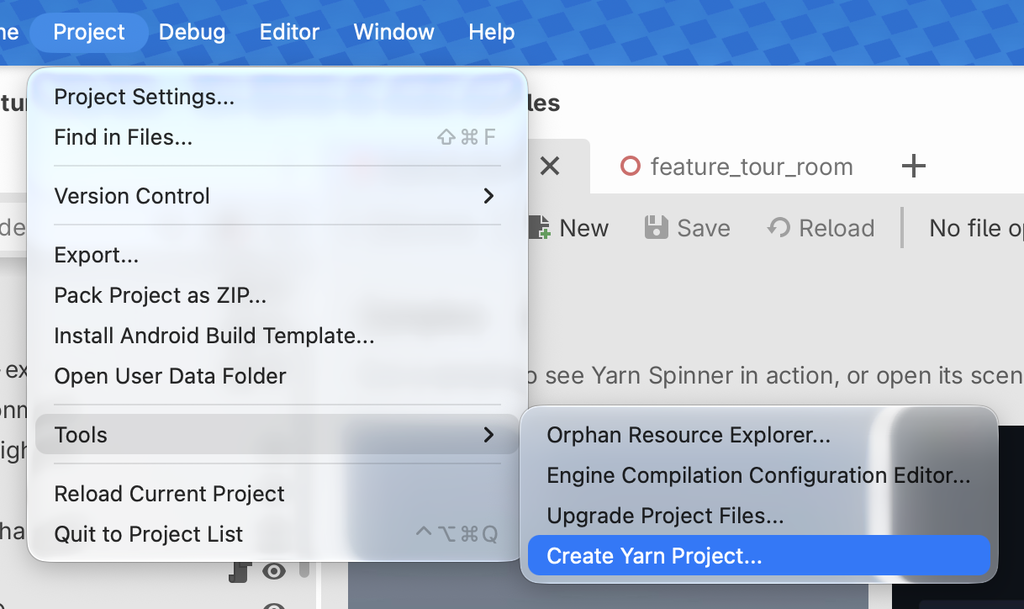
Task: Click the Save button
Action: pos(687,228)
